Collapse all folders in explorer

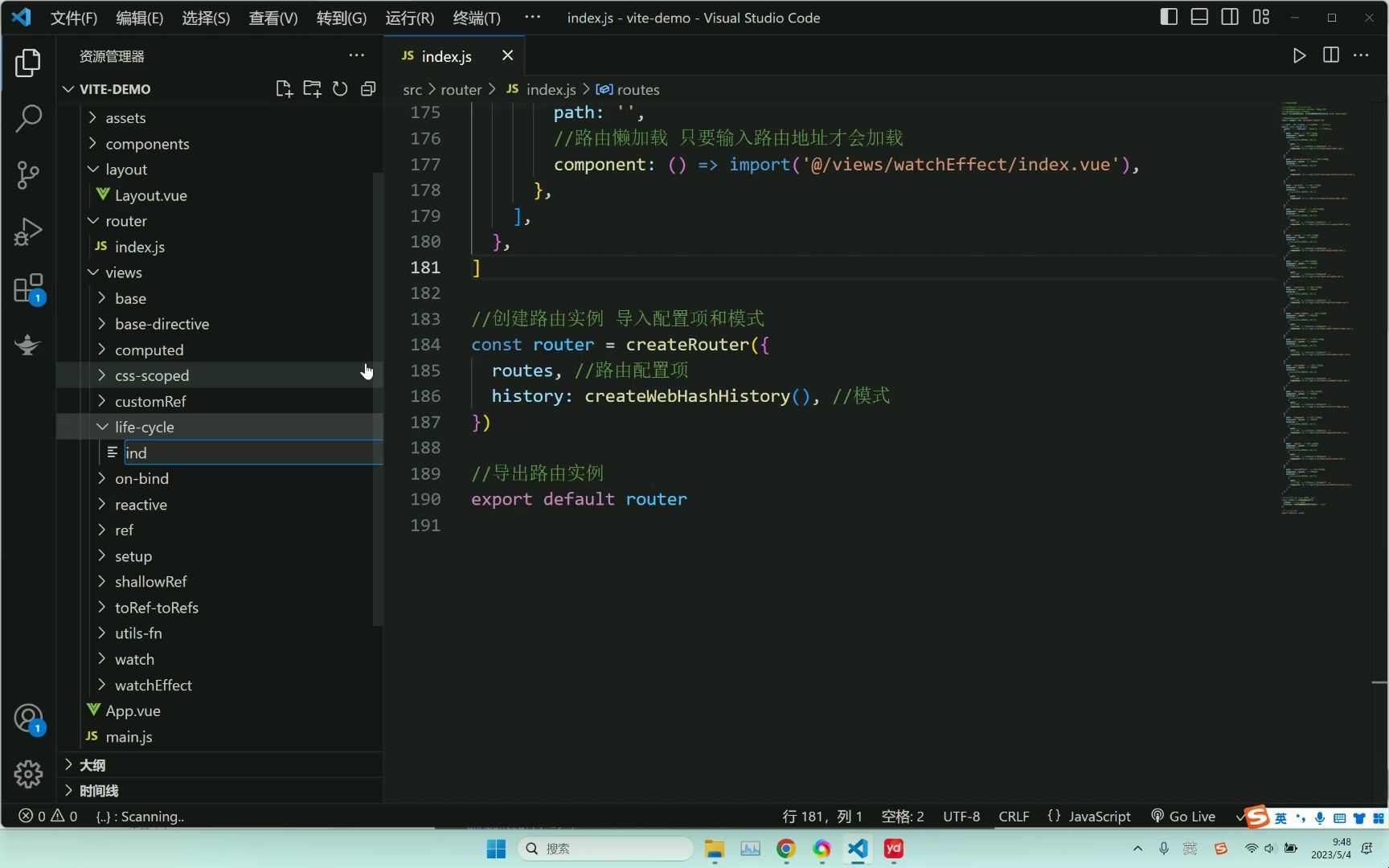coord(368,89)
